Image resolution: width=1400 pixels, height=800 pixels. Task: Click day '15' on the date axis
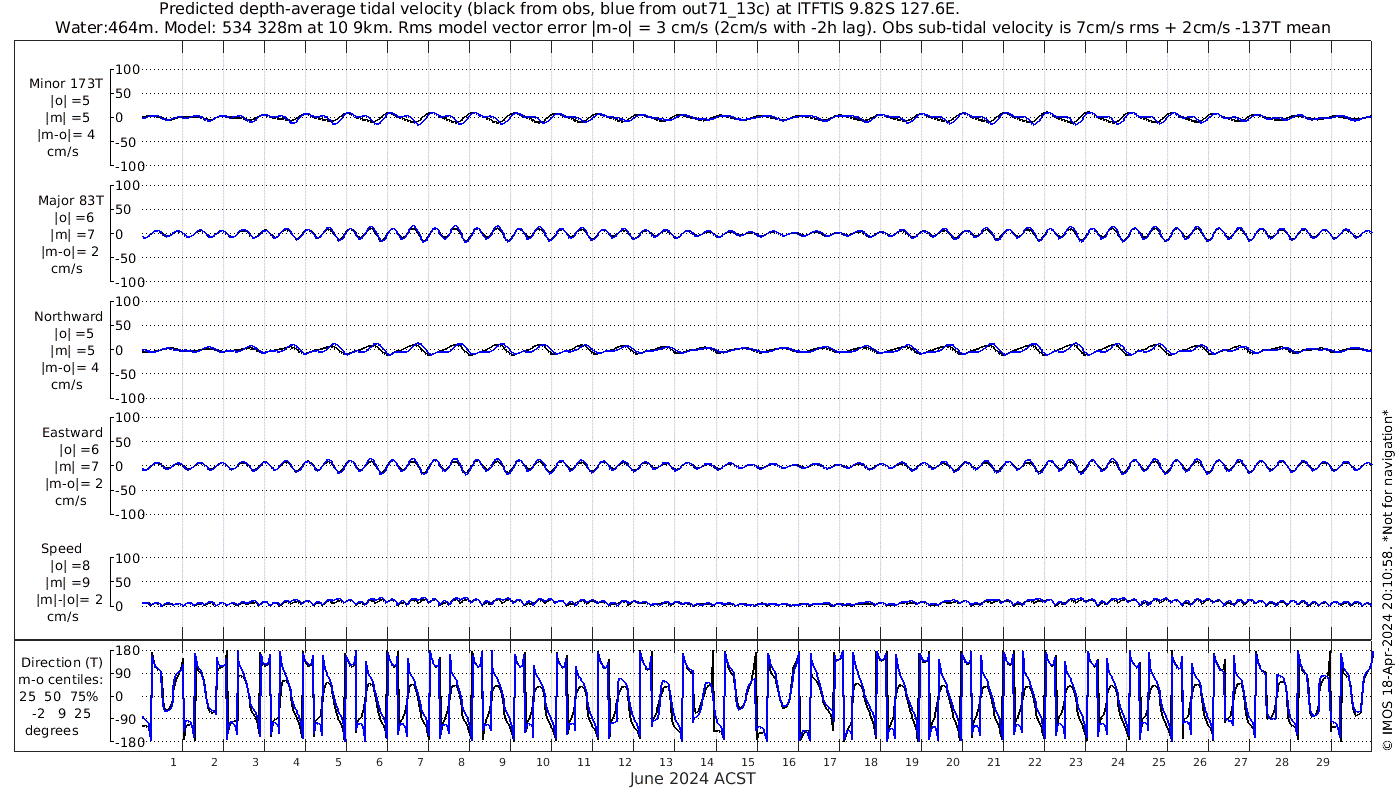748,761
